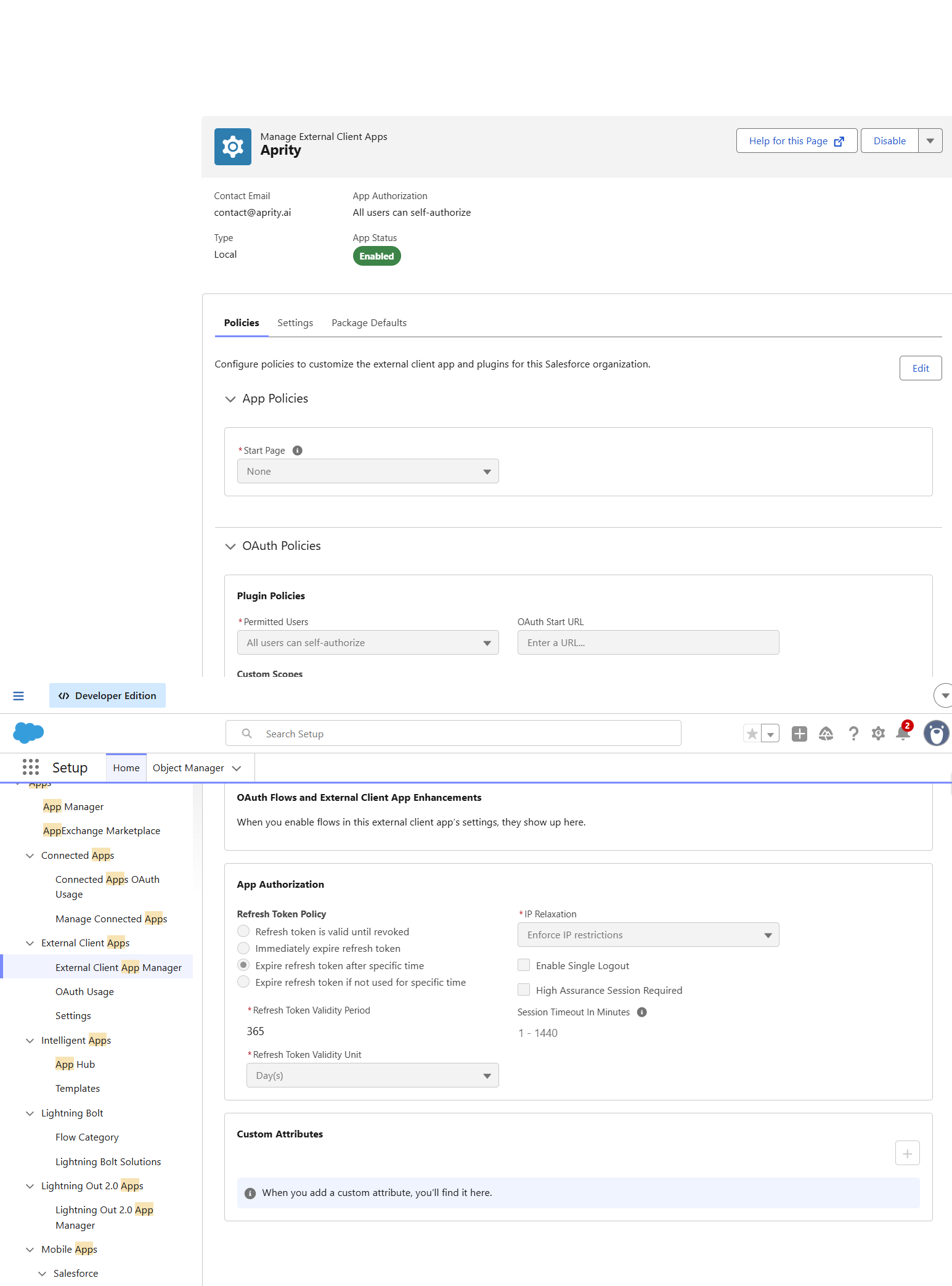
Task: Open the Object Manager tab dropdown chevron
Action: [237, 768]
